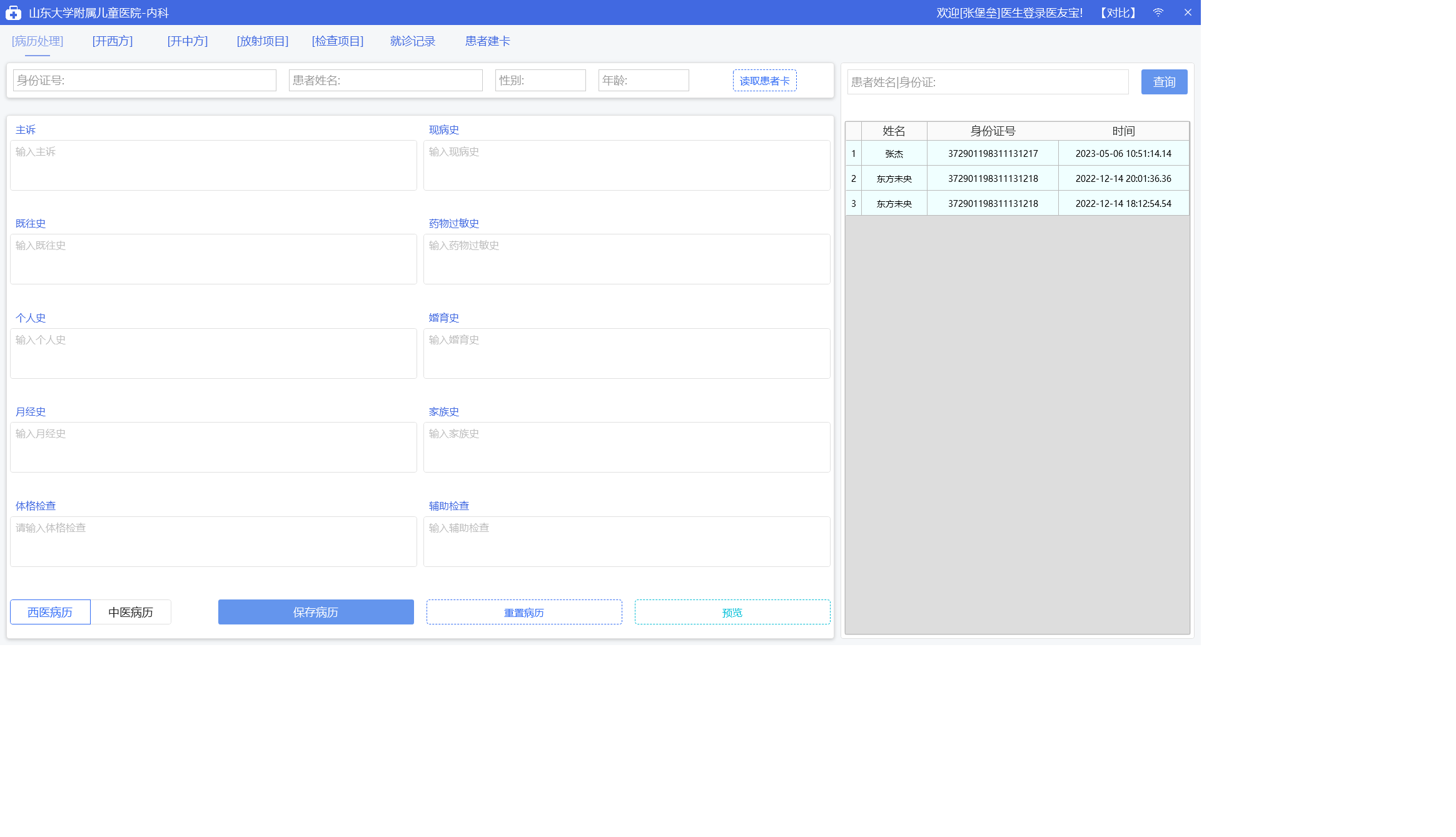1456x837 pixels.
Task: Click into the 辅助检查 text area
Action: point(627,542)
